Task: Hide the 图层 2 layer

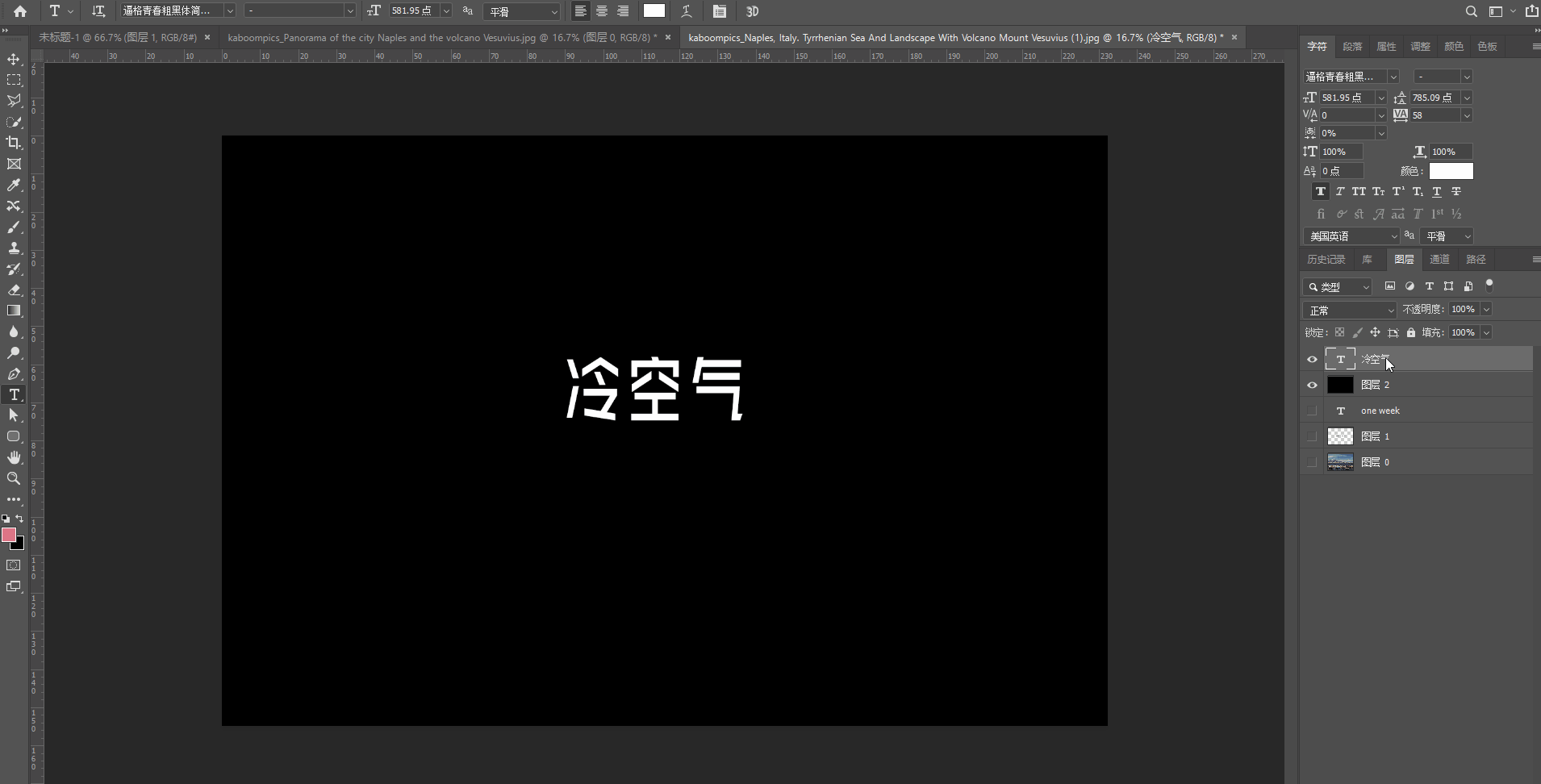Action: (1312, 386)
